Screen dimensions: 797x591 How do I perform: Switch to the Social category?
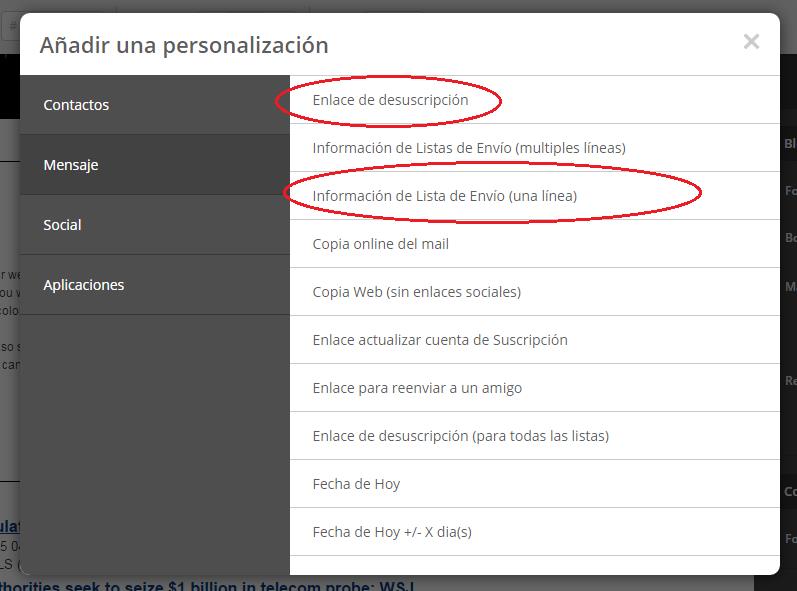(155, 225)
